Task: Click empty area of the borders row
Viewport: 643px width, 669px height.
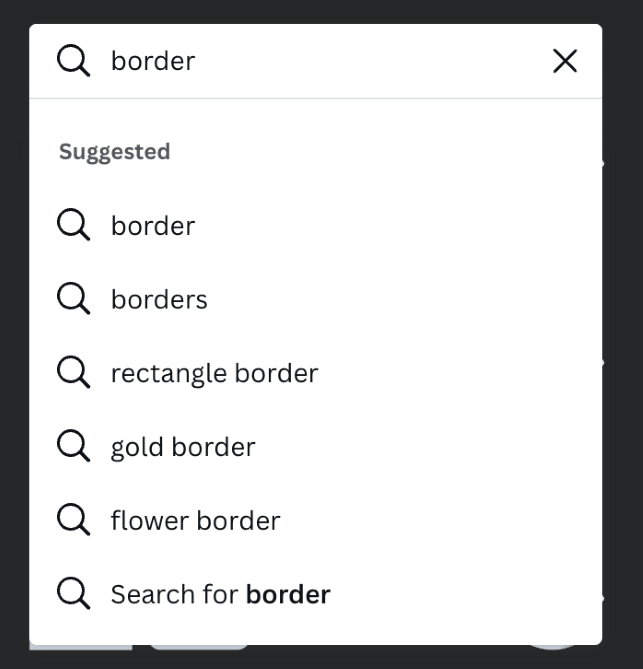Action: click(x=401, y=299)
